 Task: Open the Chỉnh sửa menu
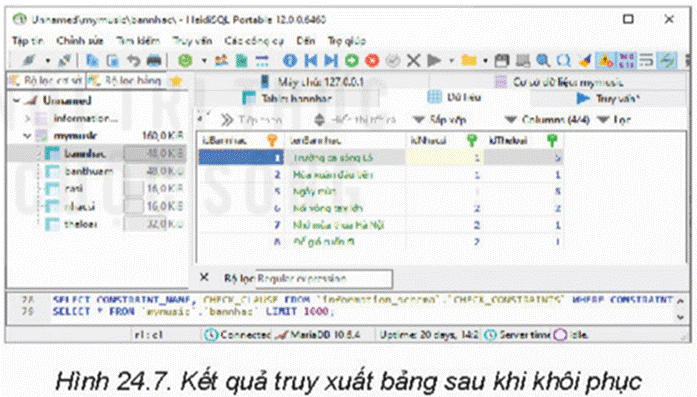pos(80,41)
